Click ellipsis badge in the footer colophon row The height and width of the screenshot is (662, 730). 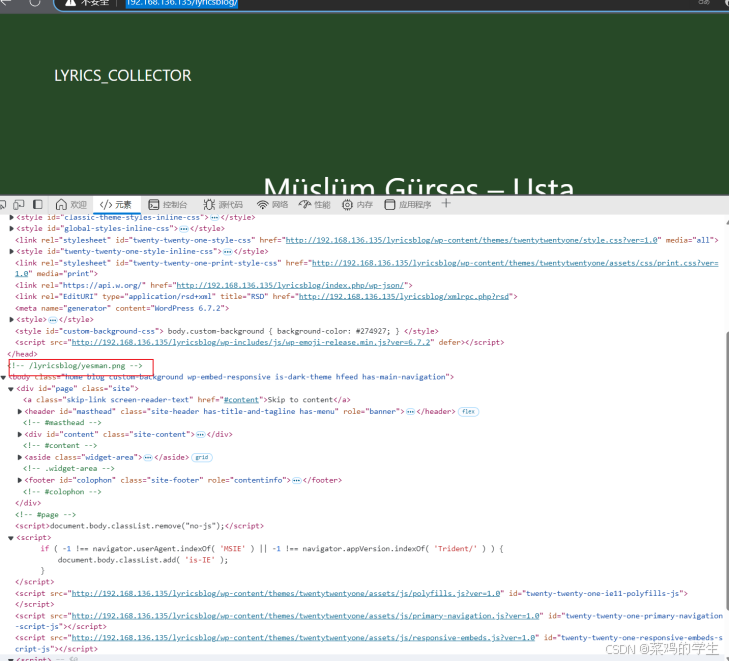[297, 480]
